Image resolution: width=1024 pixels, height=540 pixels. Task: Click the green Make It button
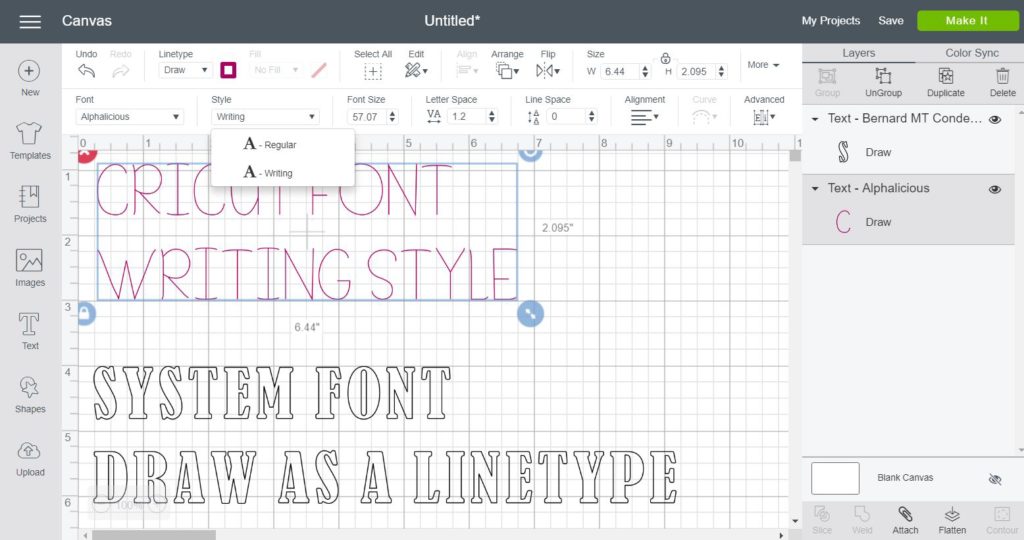click(x=967, y=21)
